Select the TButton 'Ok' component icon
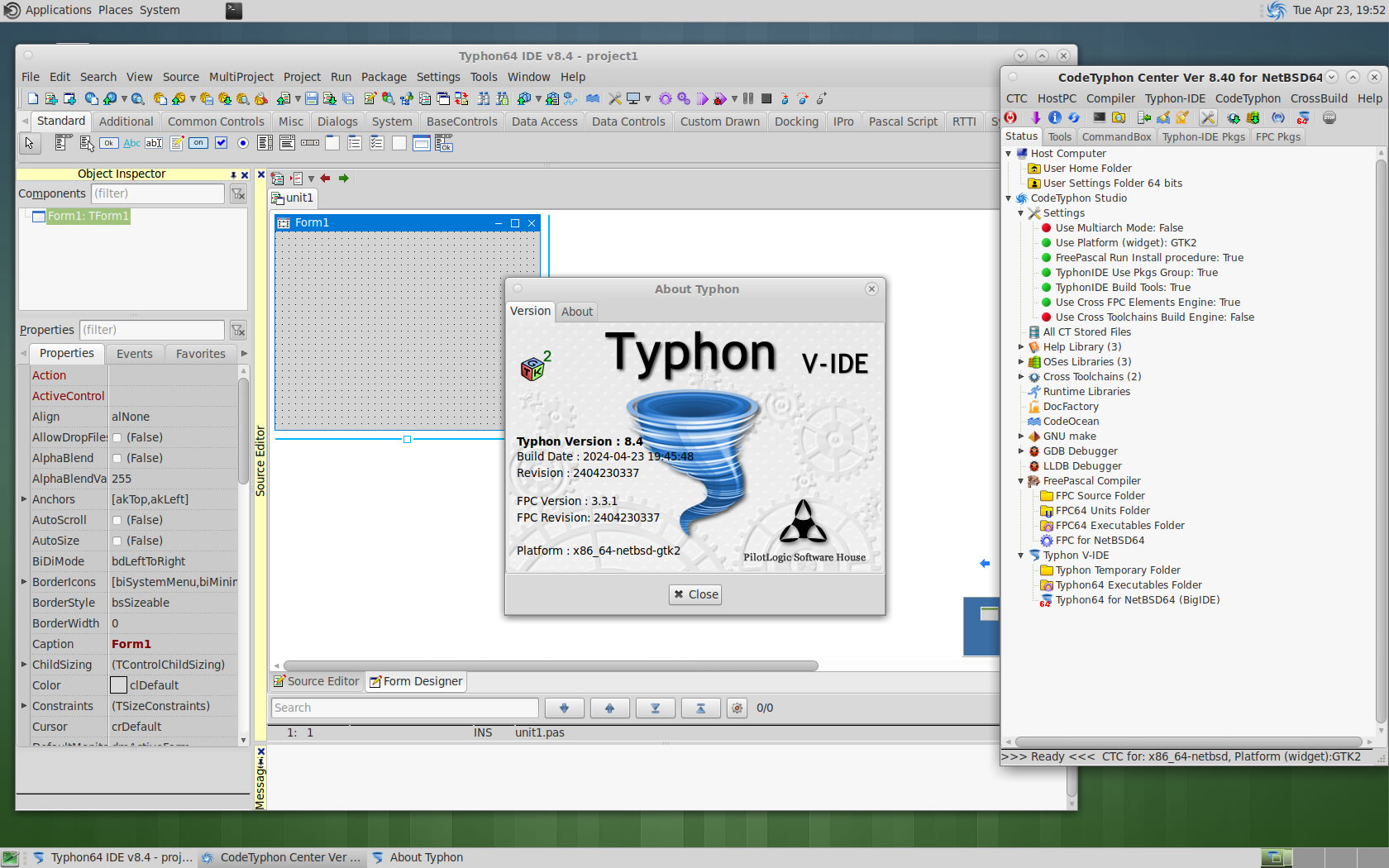1389x868 pixels. 108,143
